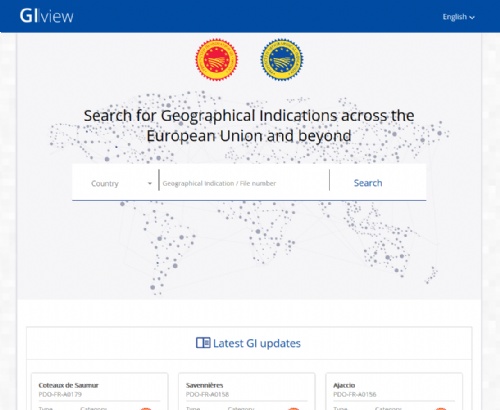The height and width of the screenshot is (410, 500).
Task: Open the English language dropdown
Action: pyautogui.click(x=458, y=17)
